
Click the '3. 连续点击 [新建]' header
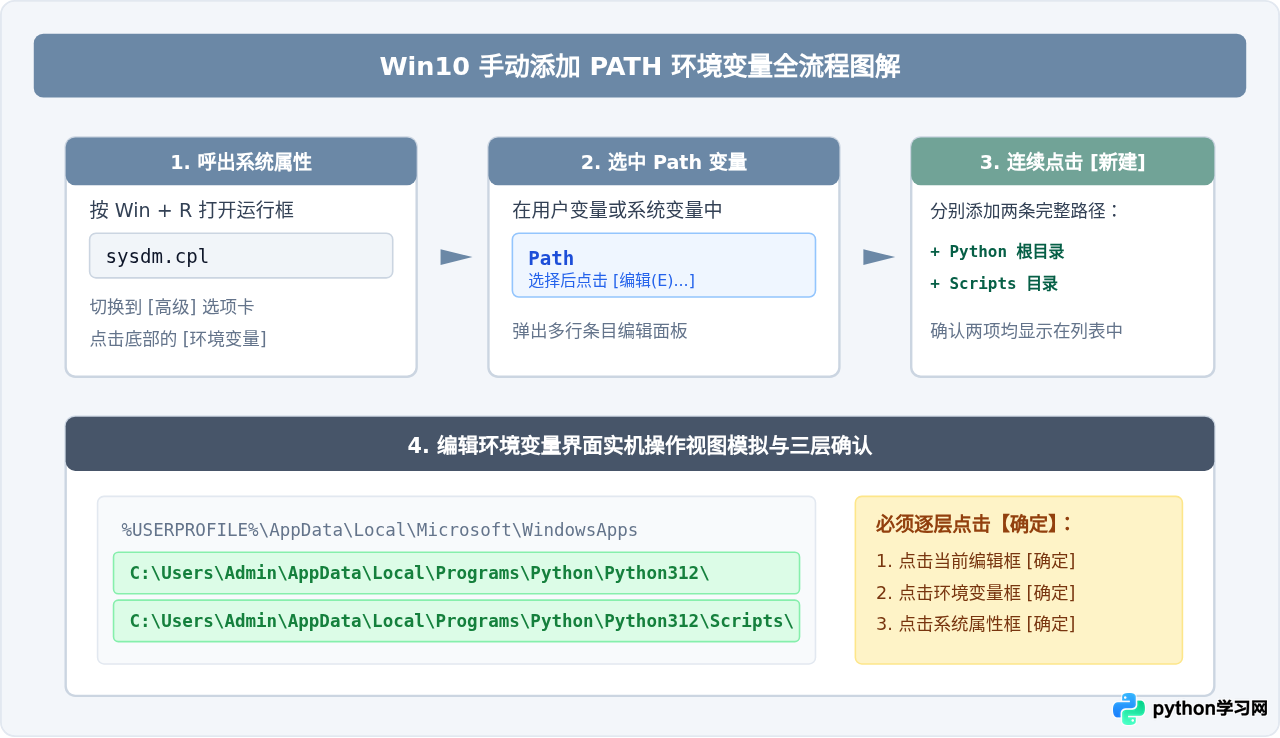pos(1062,162)
